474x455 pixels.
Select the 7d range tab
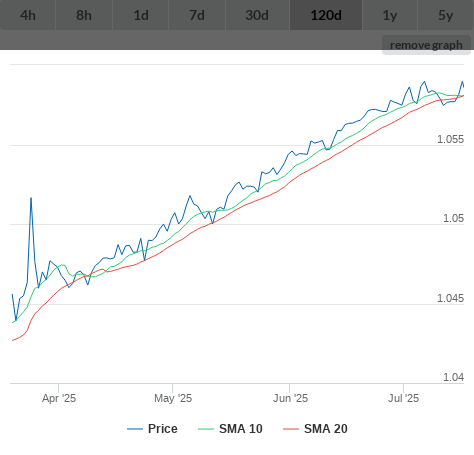197,15
